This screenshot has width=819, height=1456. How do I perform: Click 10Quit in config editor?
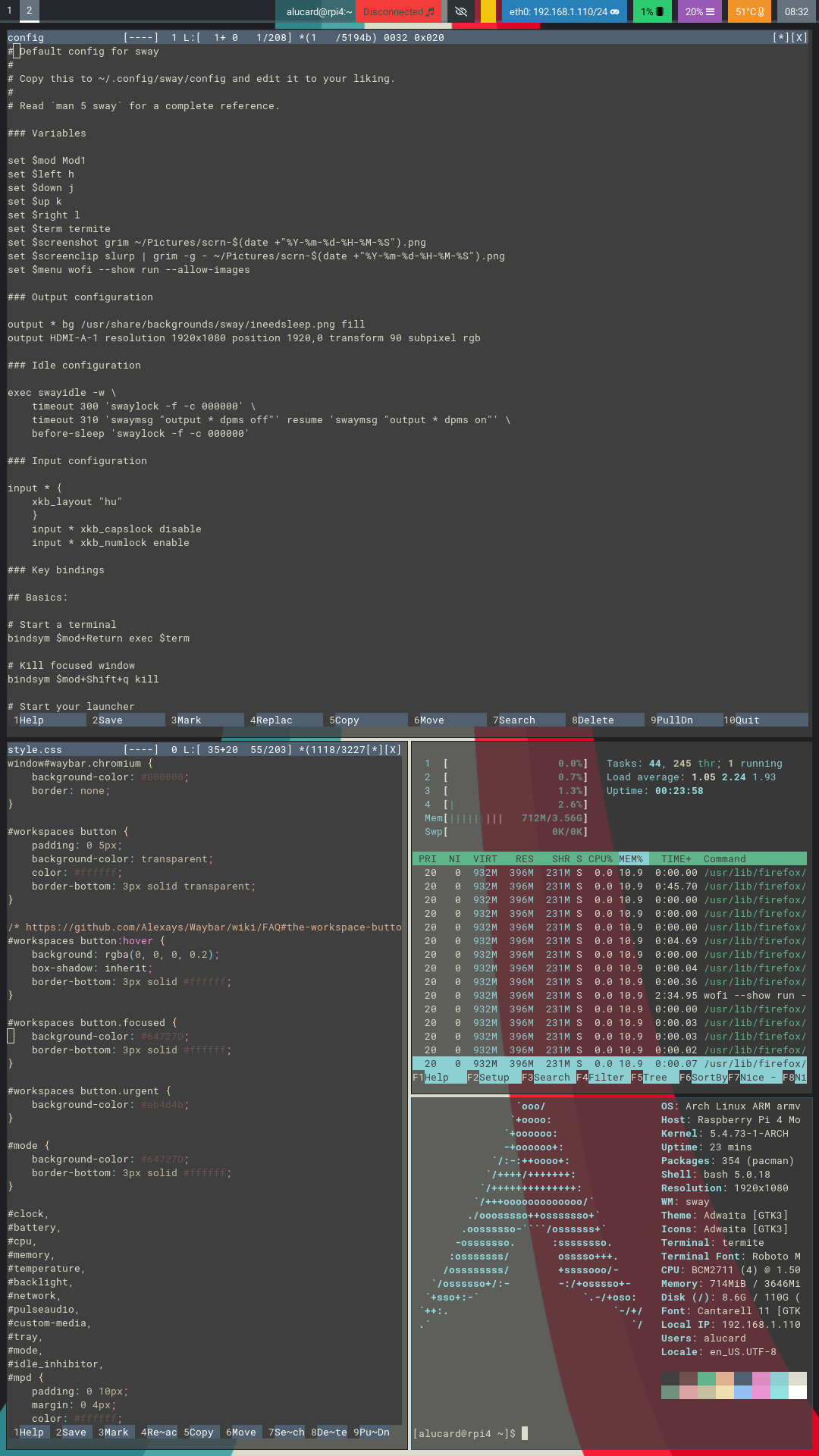tap(766, 720)
